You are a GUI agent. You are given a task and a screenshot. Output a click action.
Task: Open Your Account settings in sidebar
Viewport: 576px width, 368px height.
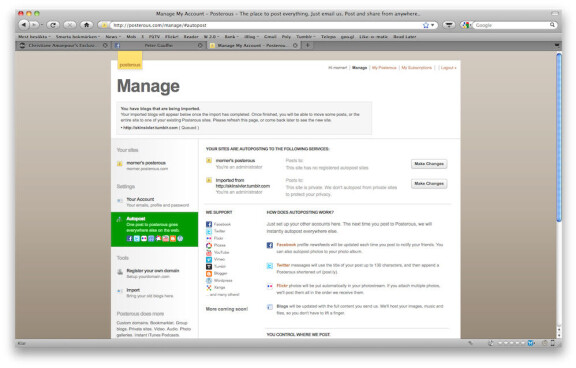[x=154, y=202]
